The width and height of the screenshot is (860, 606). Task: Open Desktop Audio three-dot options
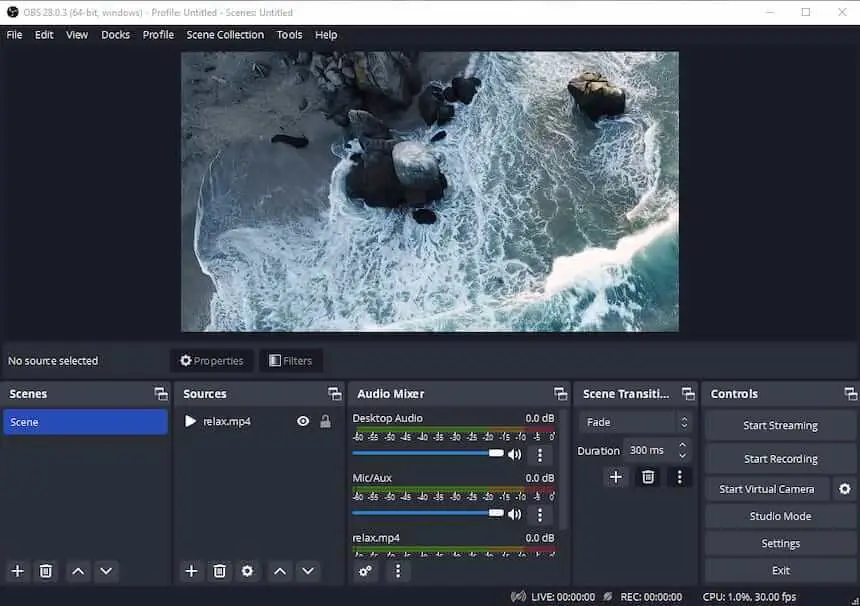tap(540, 455)
